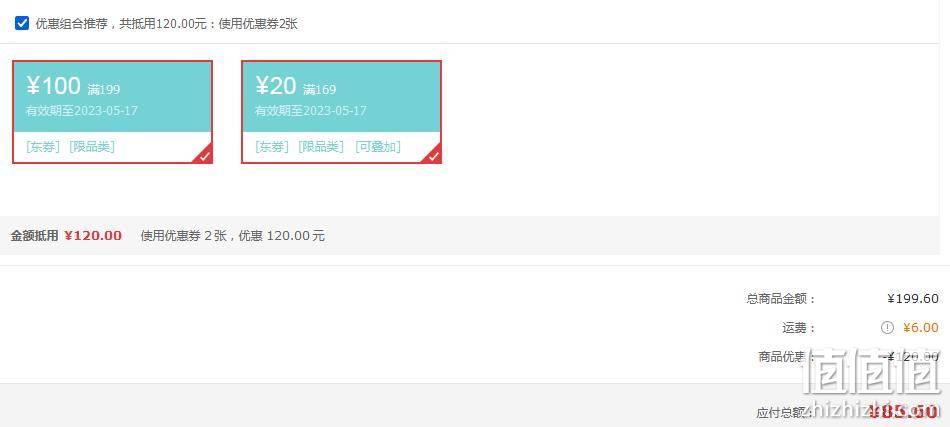Screen dimensions: 950x427
Task: Click the 满199 threshold on first coupon
Action: [x=104, y=90]
